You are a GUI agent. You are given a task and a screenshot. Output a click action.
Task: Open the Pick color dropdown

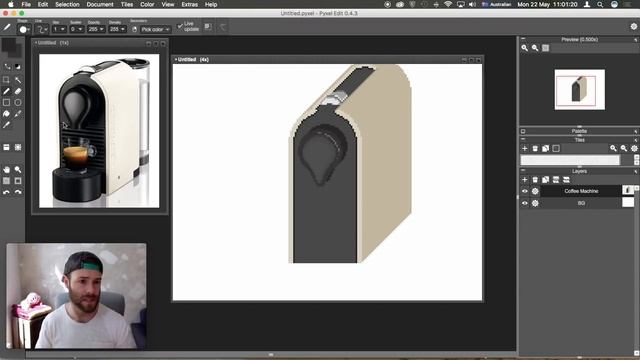point(155,29)
